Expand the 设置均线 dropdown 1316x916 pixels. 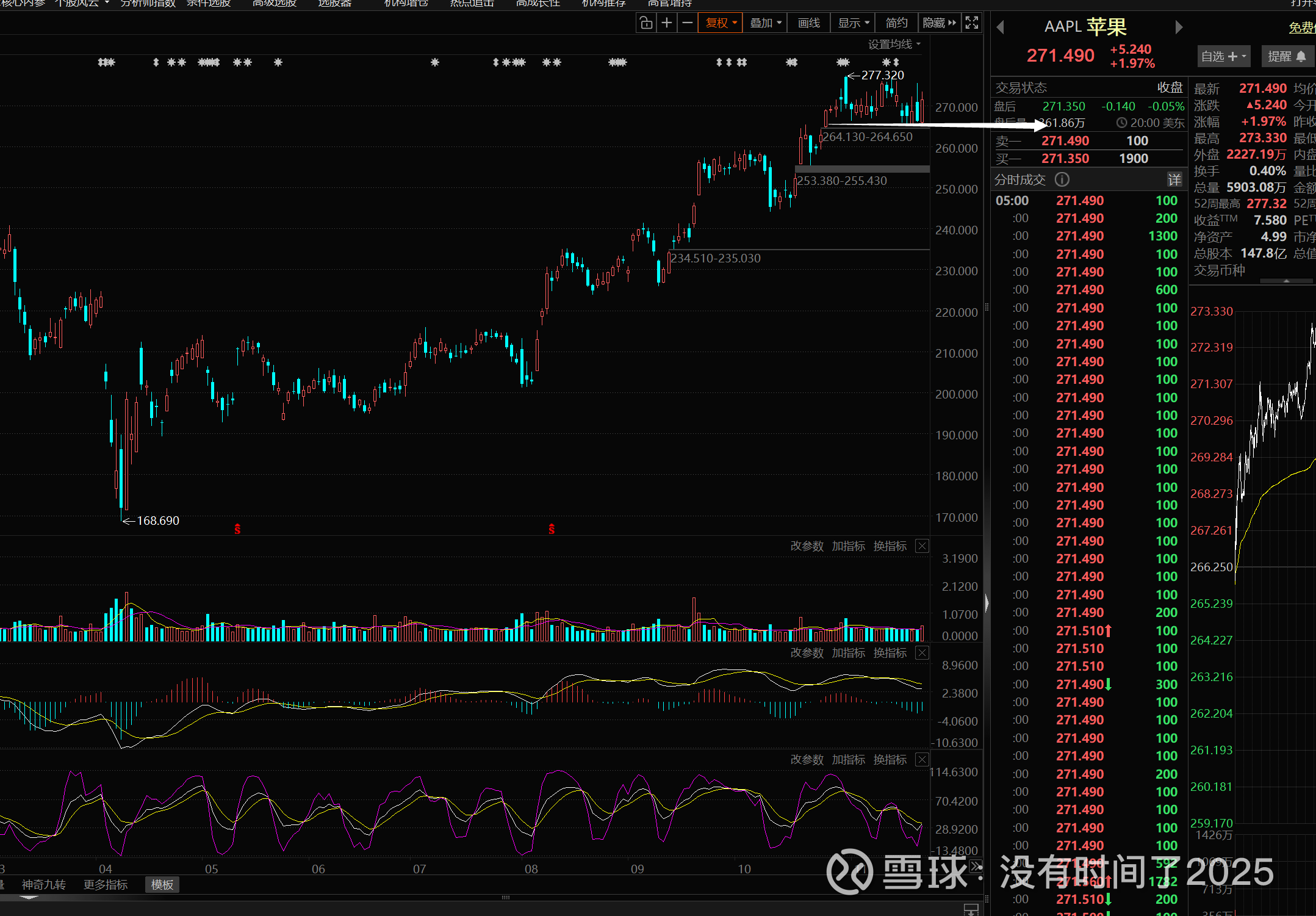coord(894,44)
